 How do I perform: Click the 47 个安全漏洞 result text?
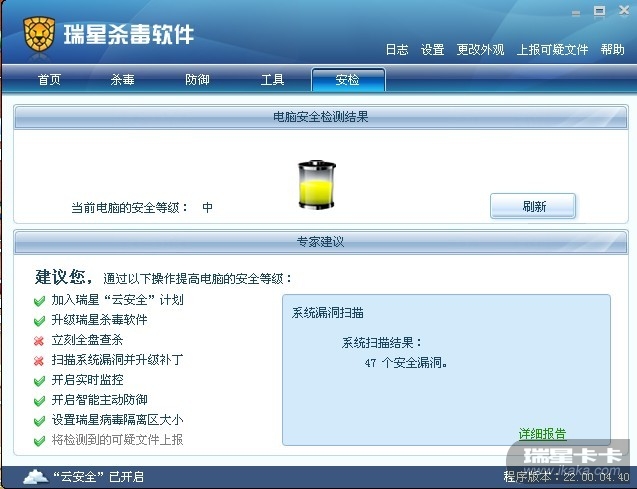(x=406, y=363)
